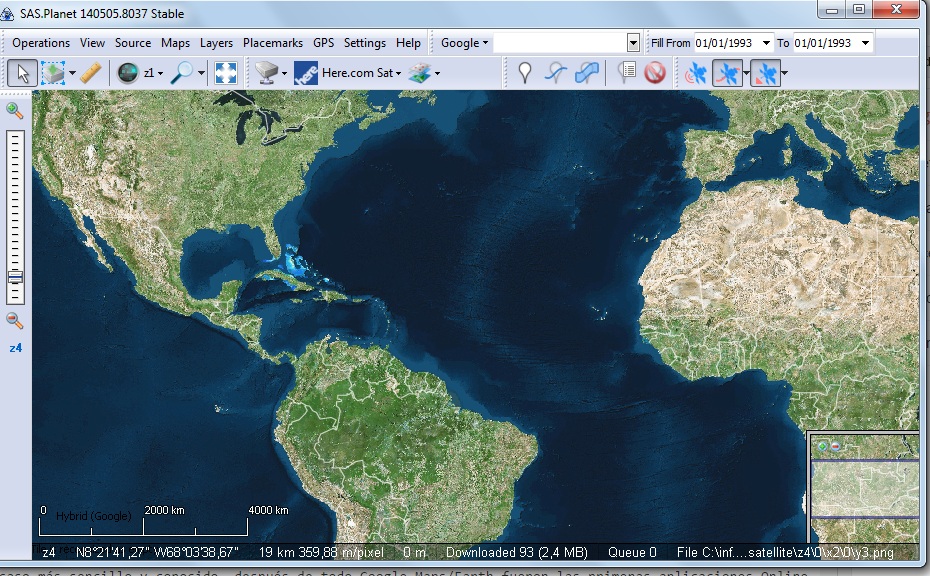This screenshot has width=930, height=576.
Task: Open the Maps menu
Action: click(x=175, y=43)
